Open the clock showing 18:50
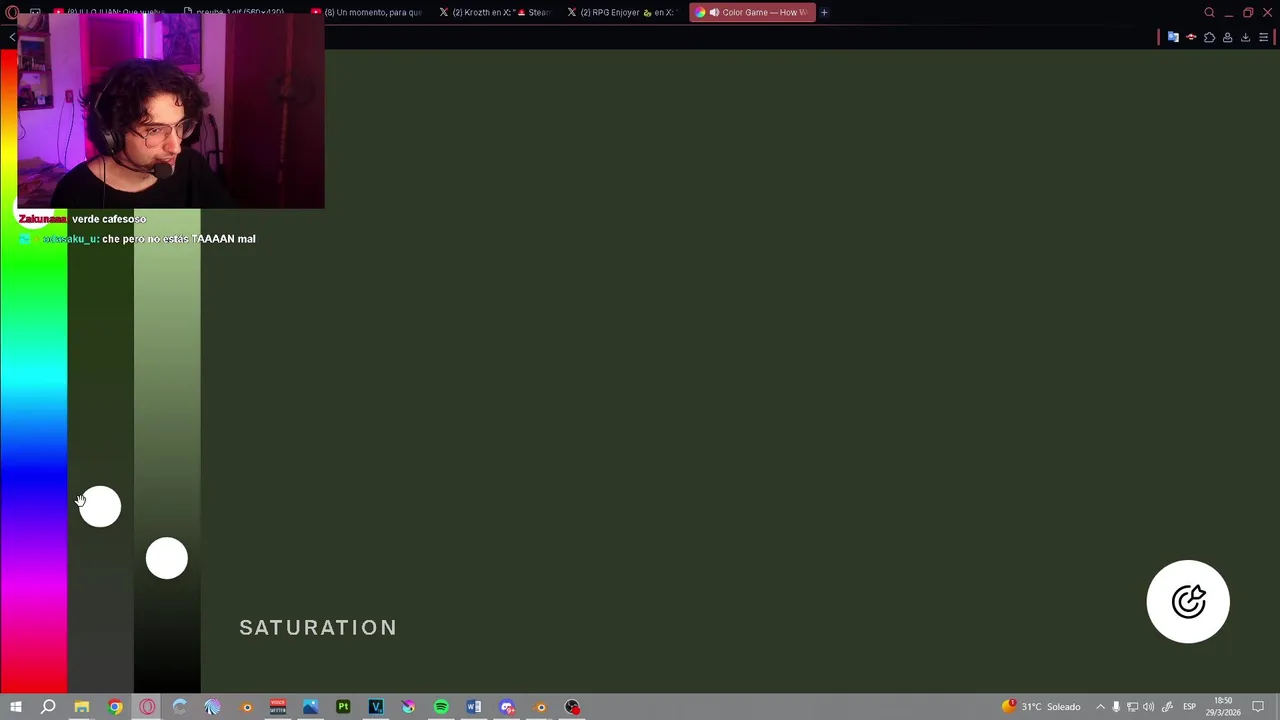Image resolution: width=1280 pixels, height=720 pixels. 1223,707
